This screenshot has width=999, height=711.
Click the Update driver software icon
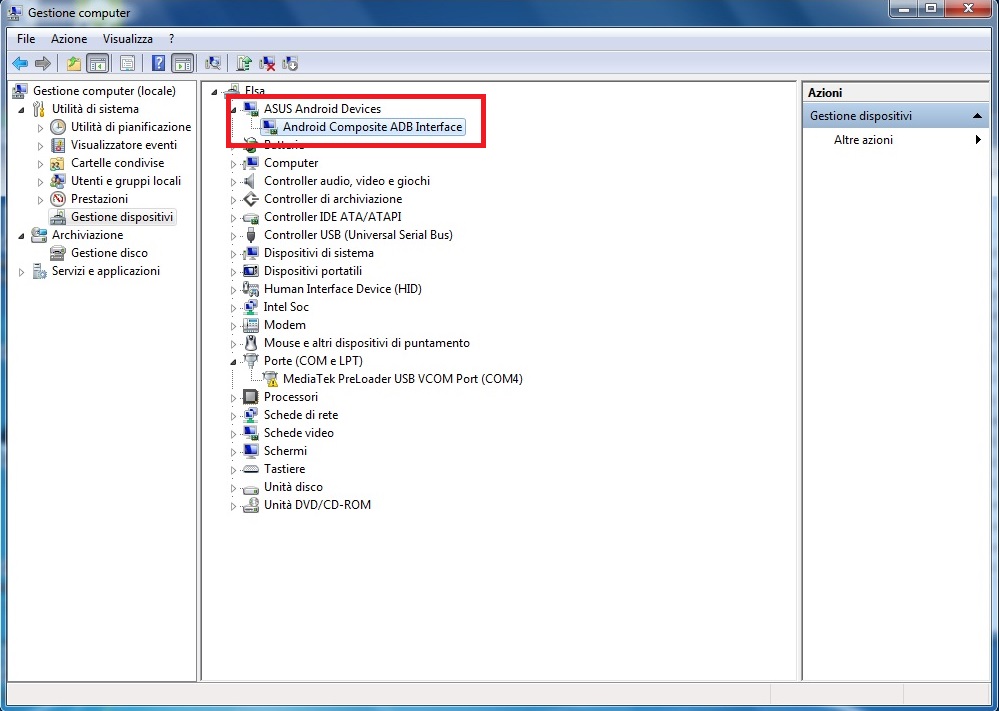(x=244, y=64)
